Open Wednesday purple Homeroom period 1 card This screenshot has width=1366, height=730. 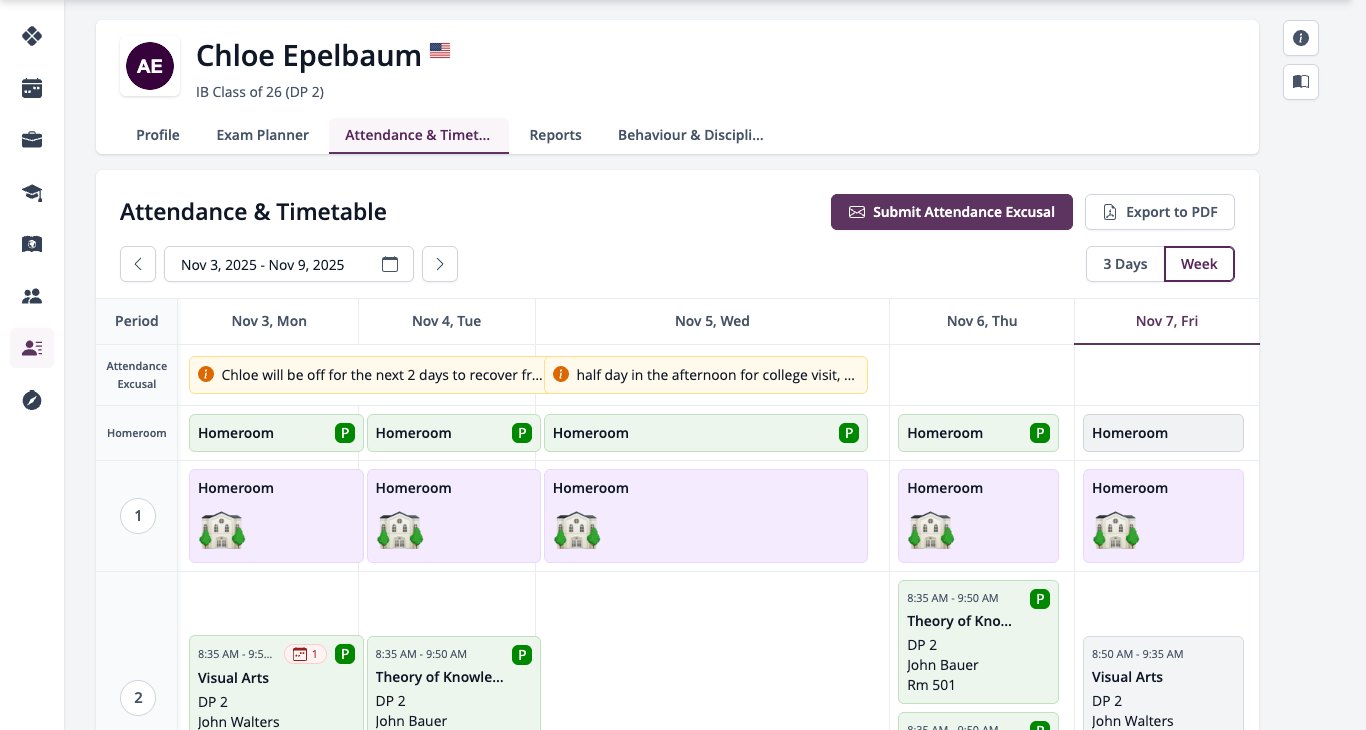pos(706,516)
